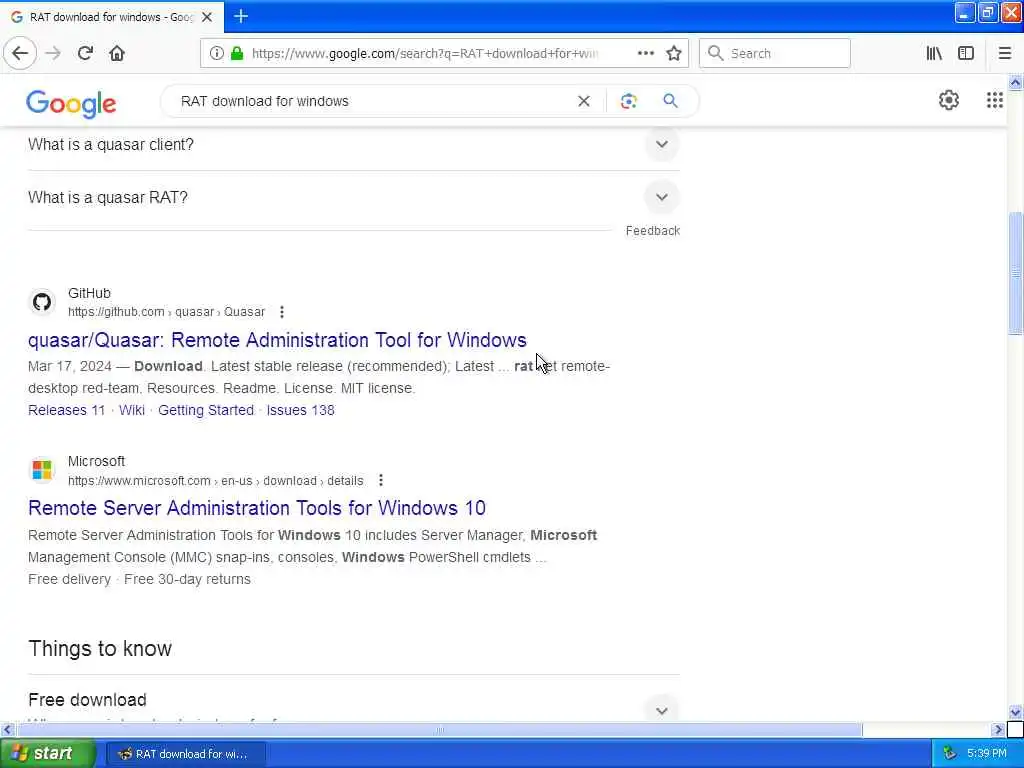
Task: Open the Firefox home page
Action: pos(117,53)
